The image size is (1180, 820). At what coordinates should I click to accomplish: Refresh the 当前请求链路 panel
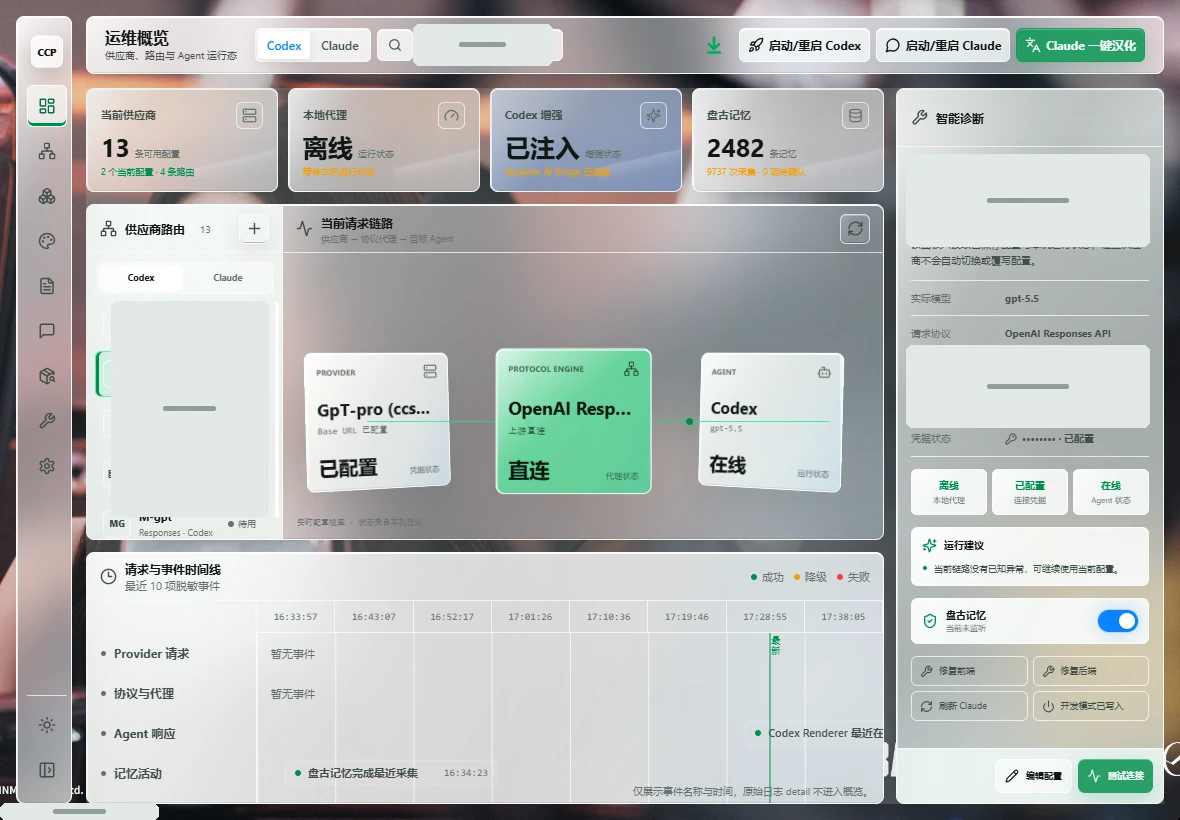click(855, 229)
